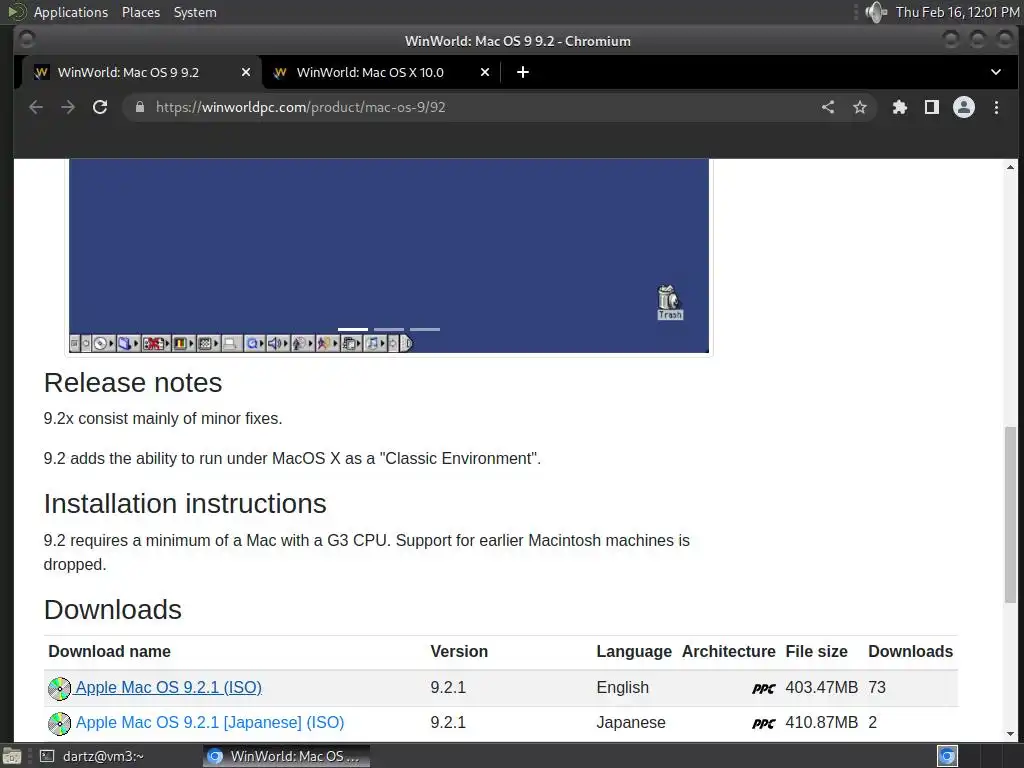Open the Places menu
The image size is (1024, 768).
click(x=140, y=12)
